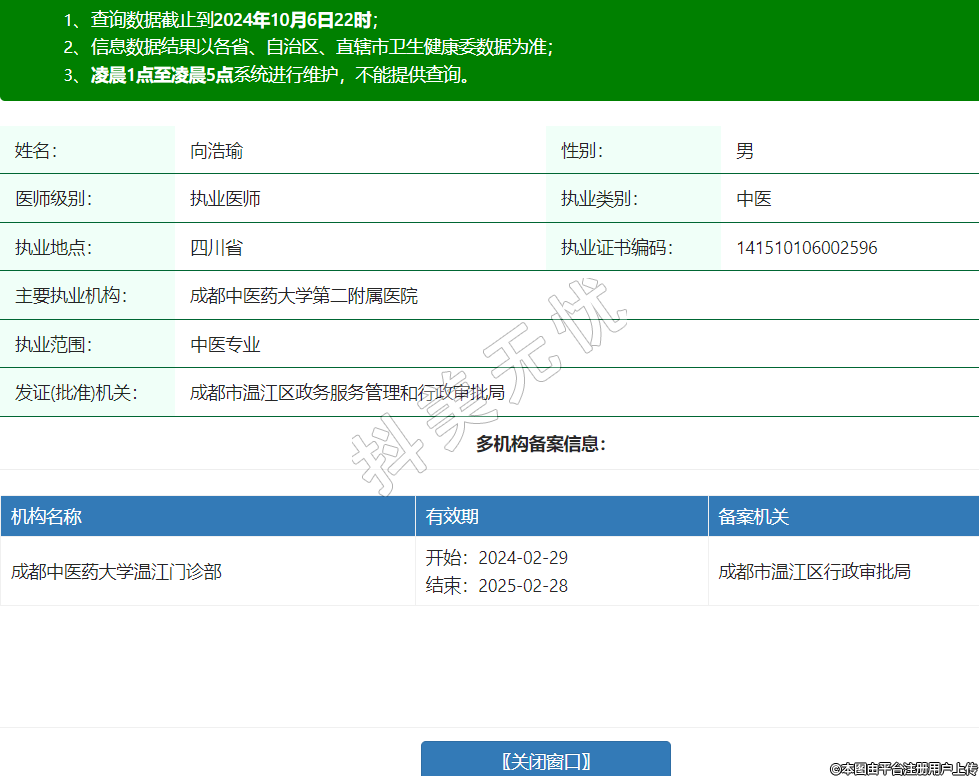Click the 主要执业机构 field label
Screen dimensions: 979x776
click(x=71, y=296)
